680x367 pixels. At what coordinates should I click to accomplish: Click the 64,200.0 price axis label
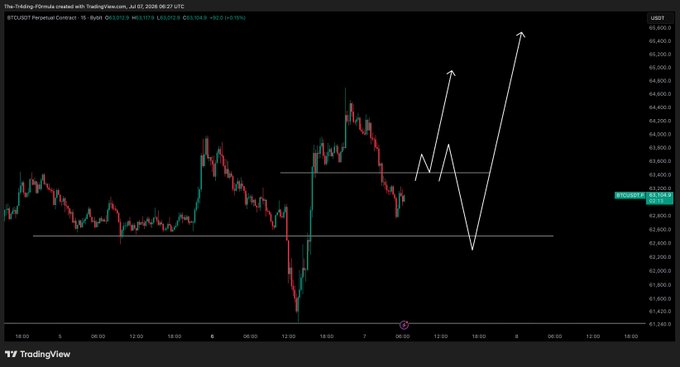[660, 121]
